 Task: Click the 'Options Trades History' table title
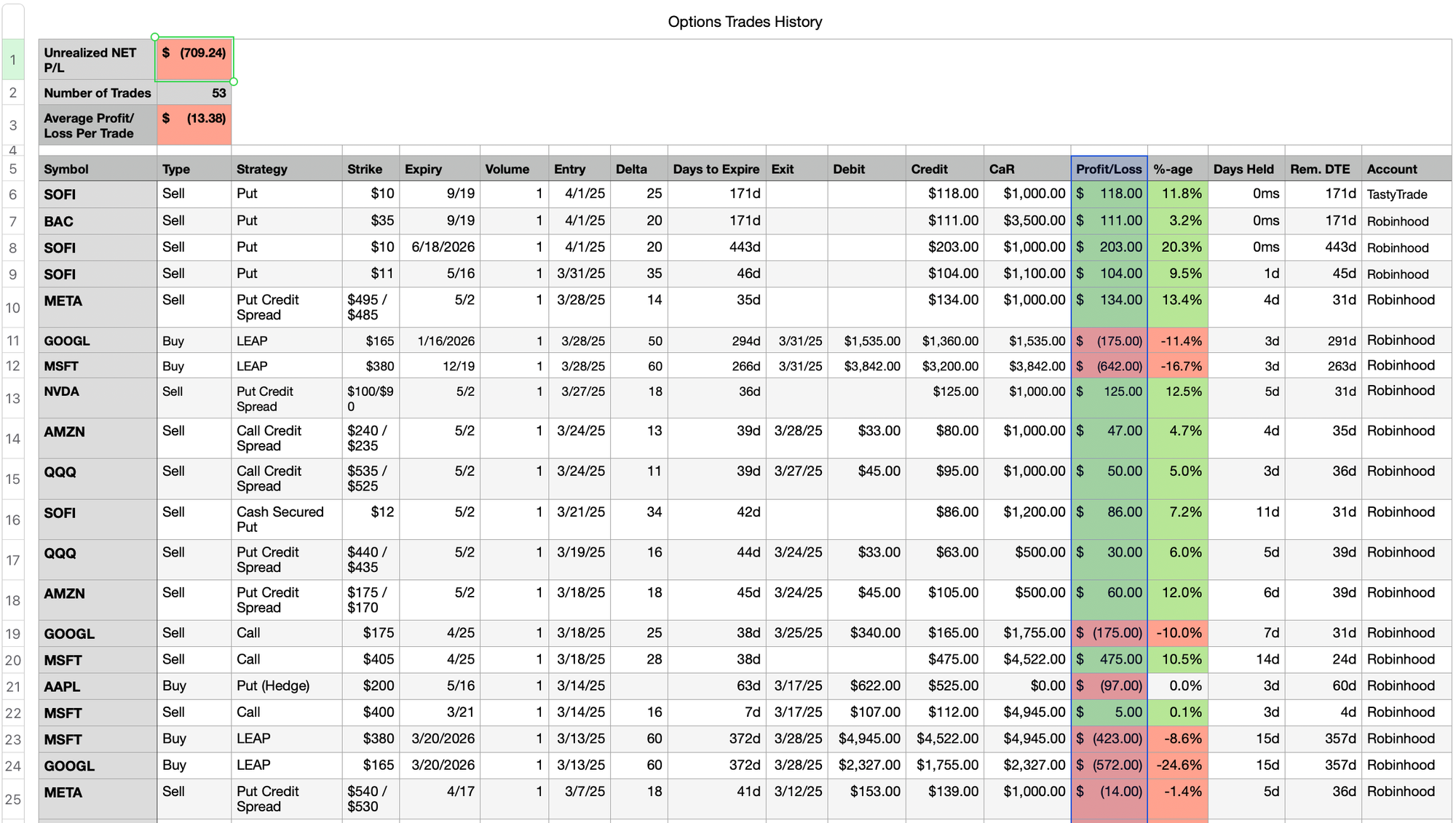[x=745, y=22]
